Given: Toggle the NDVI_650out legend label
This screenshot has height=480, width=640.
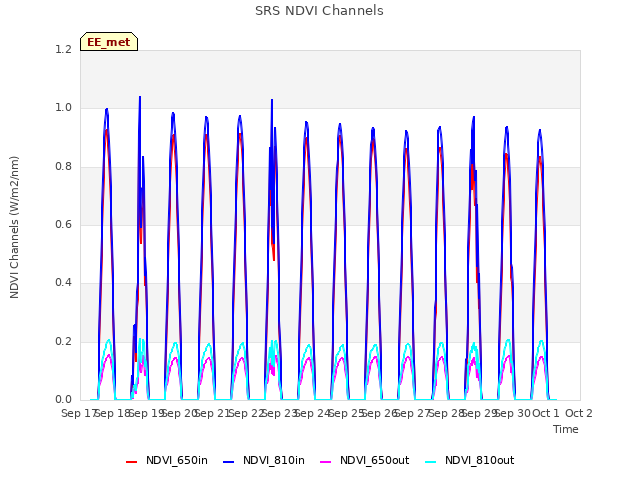Looking at the screenshot, I should pyautogui.click(x=374, y=461).
